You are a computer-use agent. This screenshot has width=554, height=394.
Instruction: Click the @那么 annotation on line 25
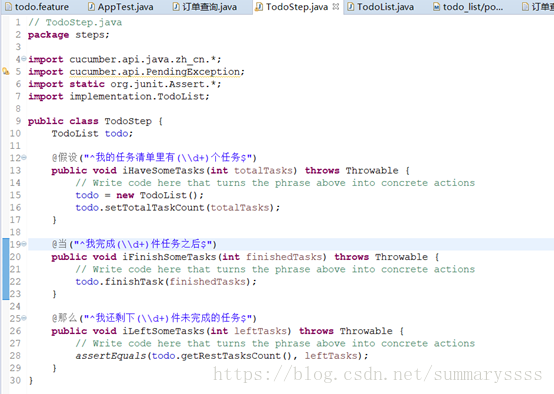pyautogui.click(x=64, y=318)
